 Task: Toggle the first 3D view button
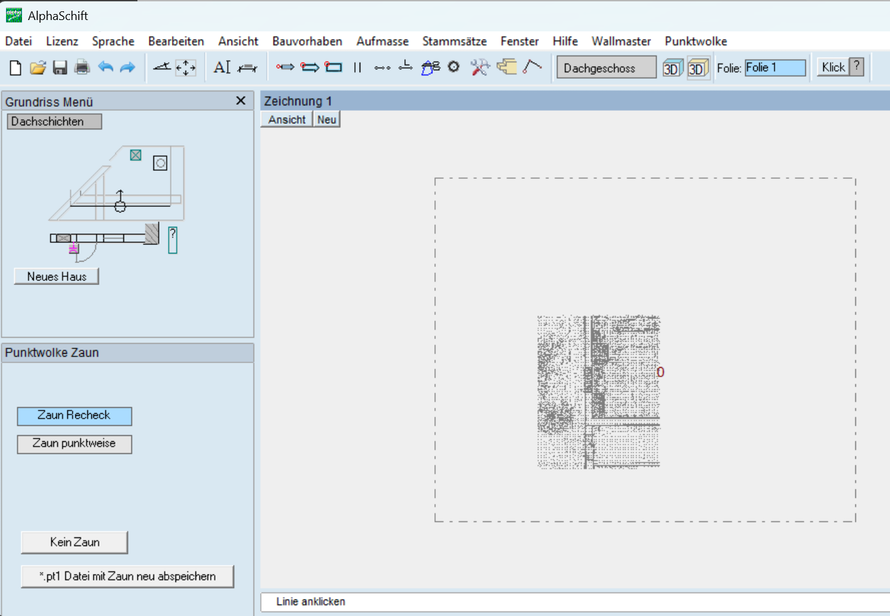pos(673,68)
